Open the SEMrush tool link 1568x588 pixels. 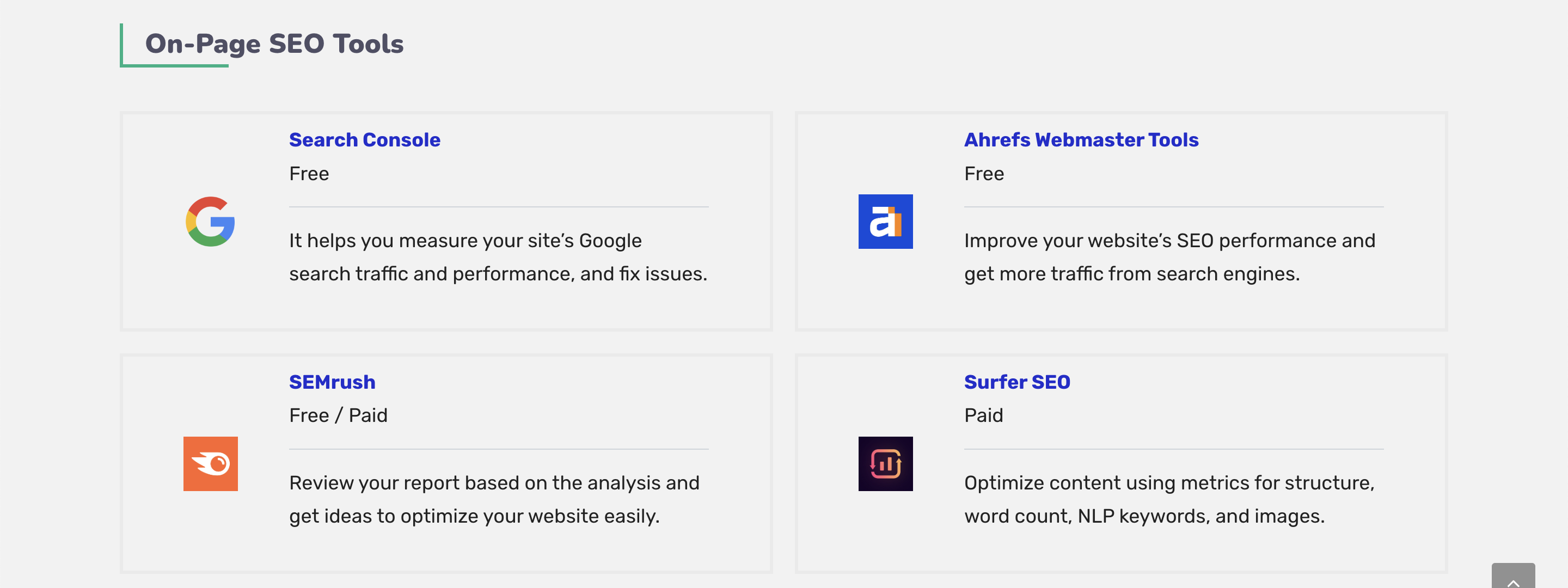coord(332,382)
